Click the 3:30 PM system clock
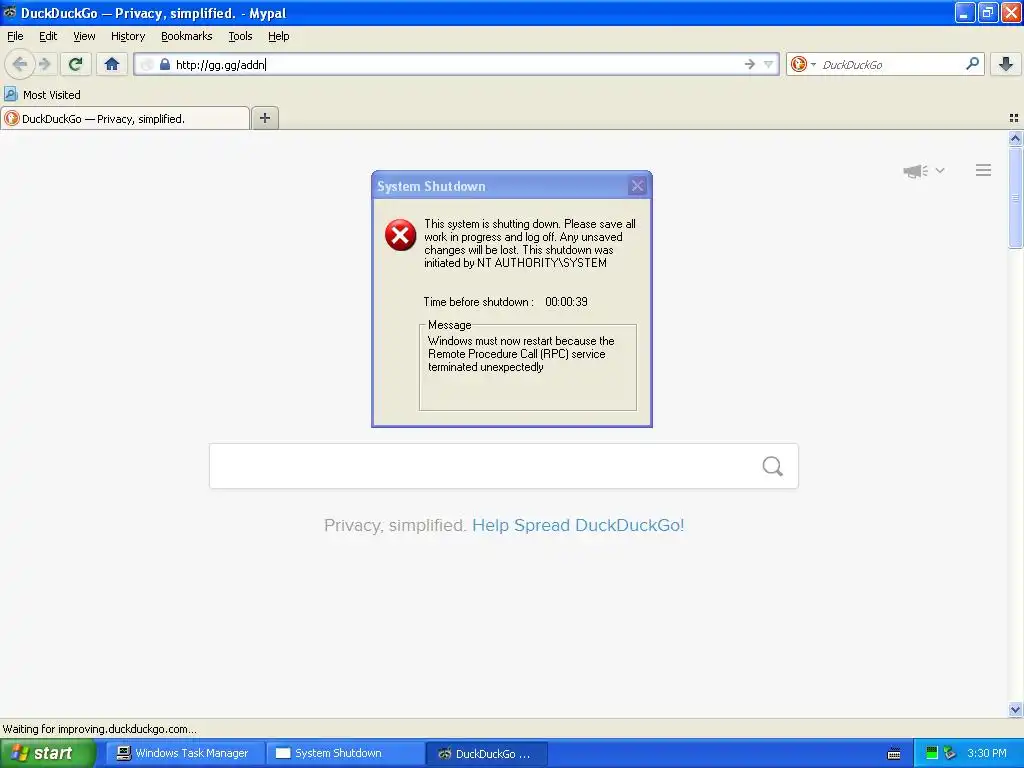The height and width of the screenshot is (768, 1024). click(987, 753)
